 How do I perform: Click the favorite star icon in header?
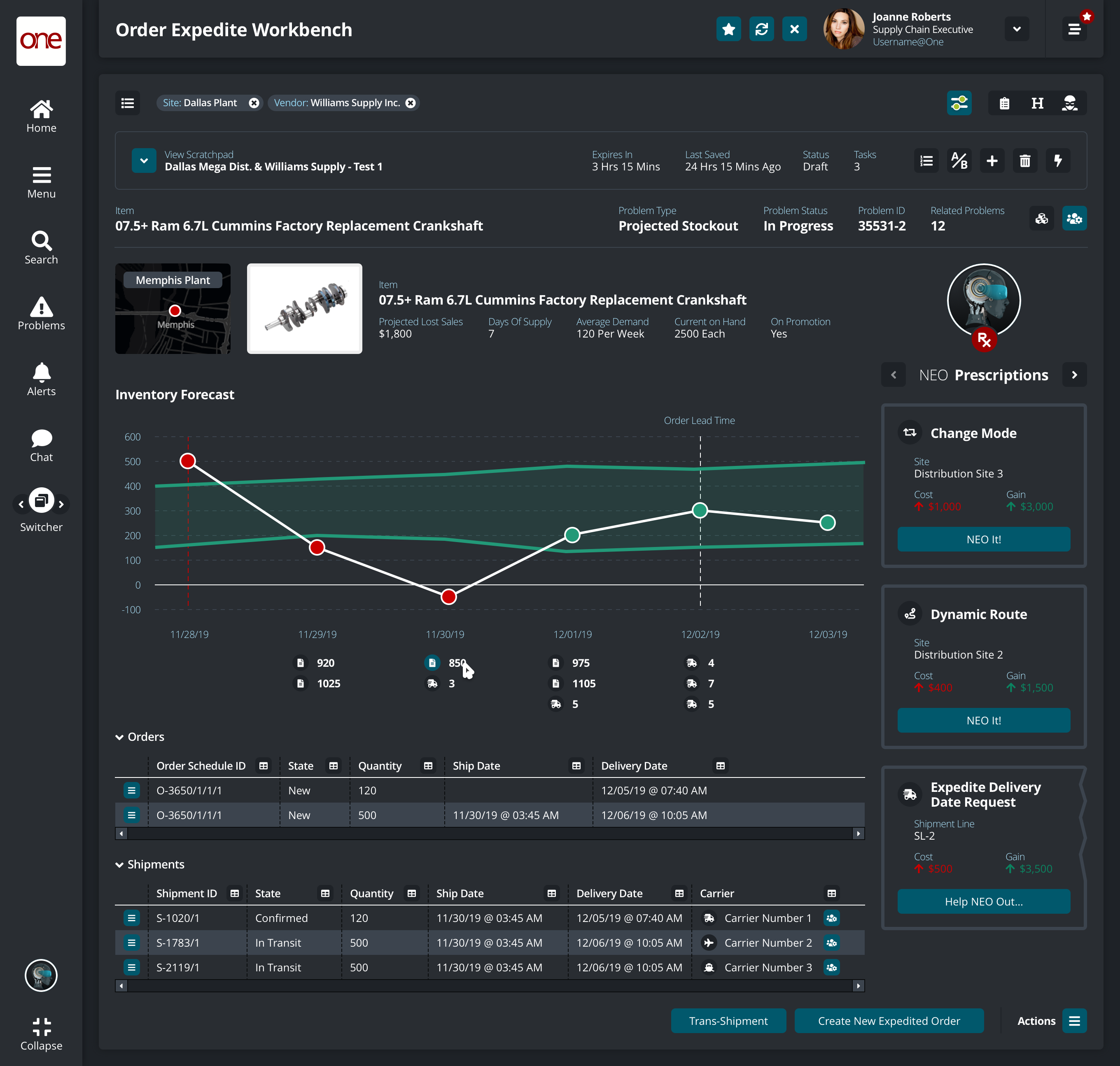point(728,29)
